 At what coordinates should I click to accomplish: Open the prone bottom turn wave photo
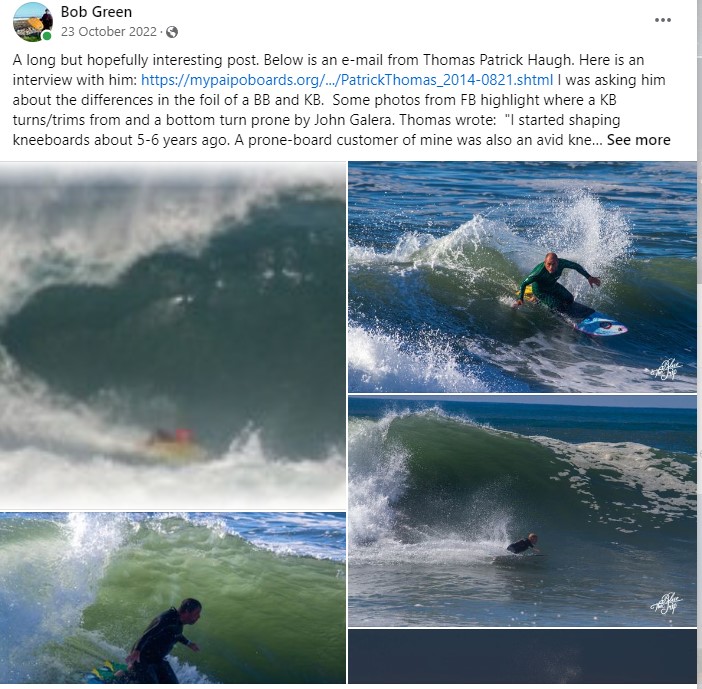[522, 511]
